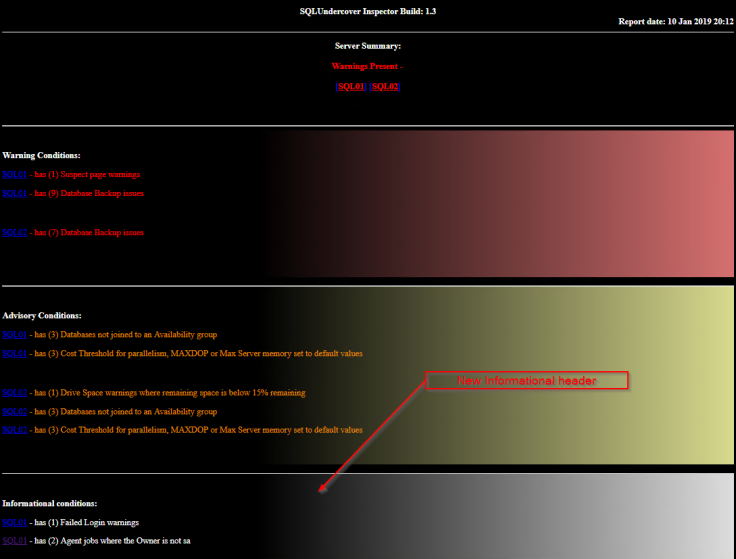Select 'has (1) Suspect page warnings' text

[x=87, y=175]
